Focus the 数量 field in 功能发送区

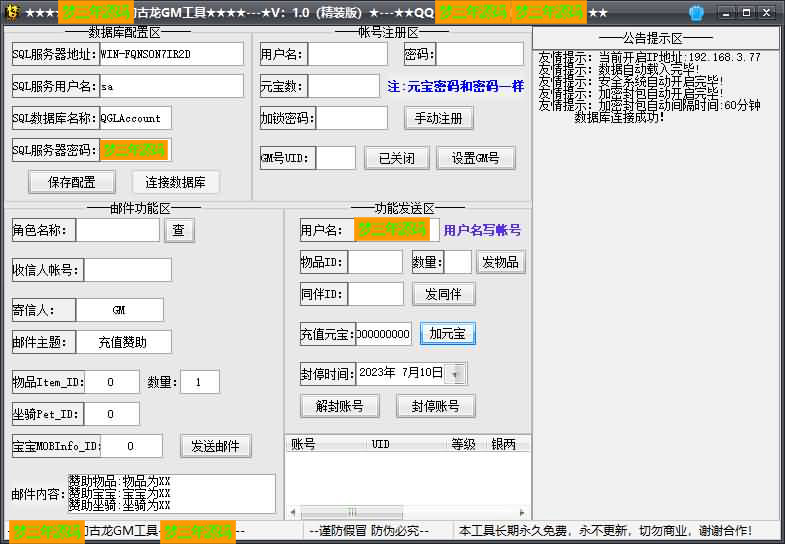pyautogui.click(x=458, y=262)
